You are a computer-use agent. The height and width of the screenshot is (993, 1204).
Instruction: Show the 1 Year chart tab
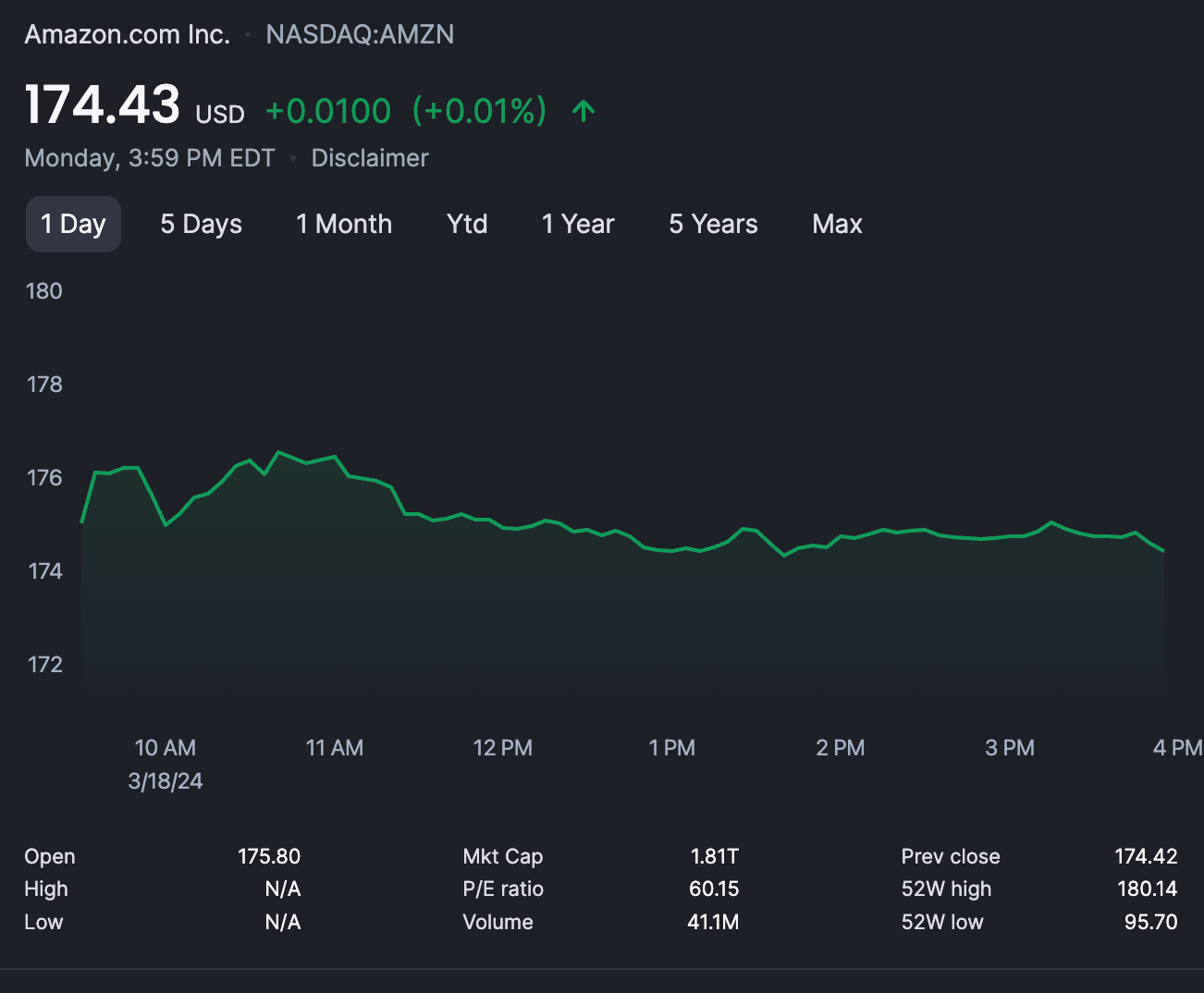[578, 224]
